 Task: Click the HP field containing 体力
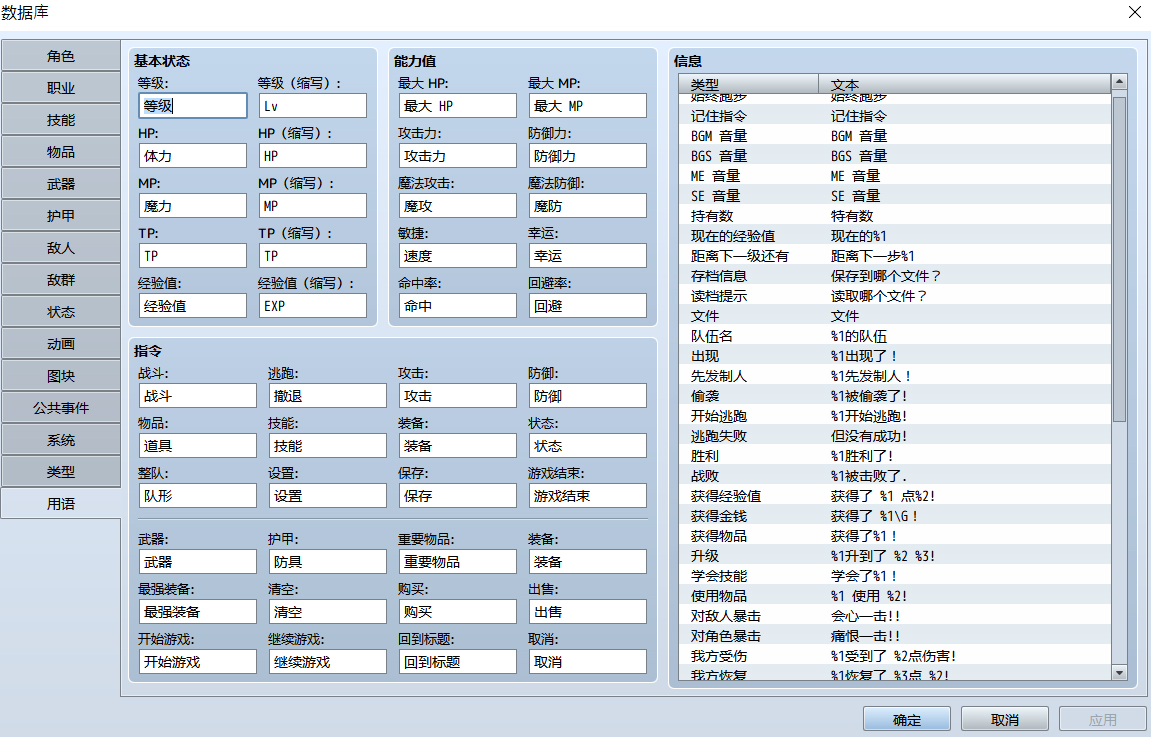pyautogui.click(x=193, y=156)
